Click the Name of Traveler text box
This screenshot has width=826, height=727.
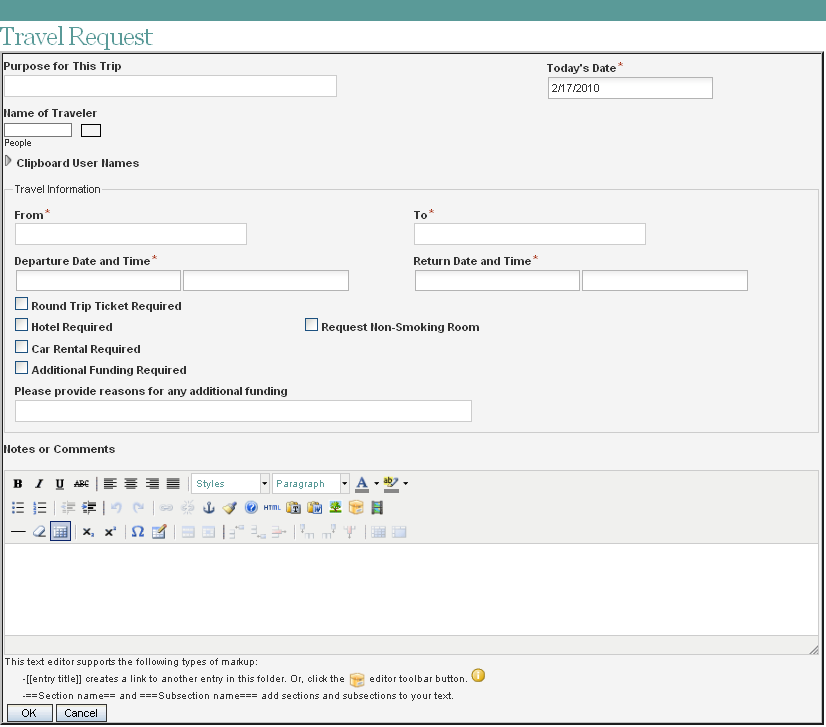pos(38,130)
